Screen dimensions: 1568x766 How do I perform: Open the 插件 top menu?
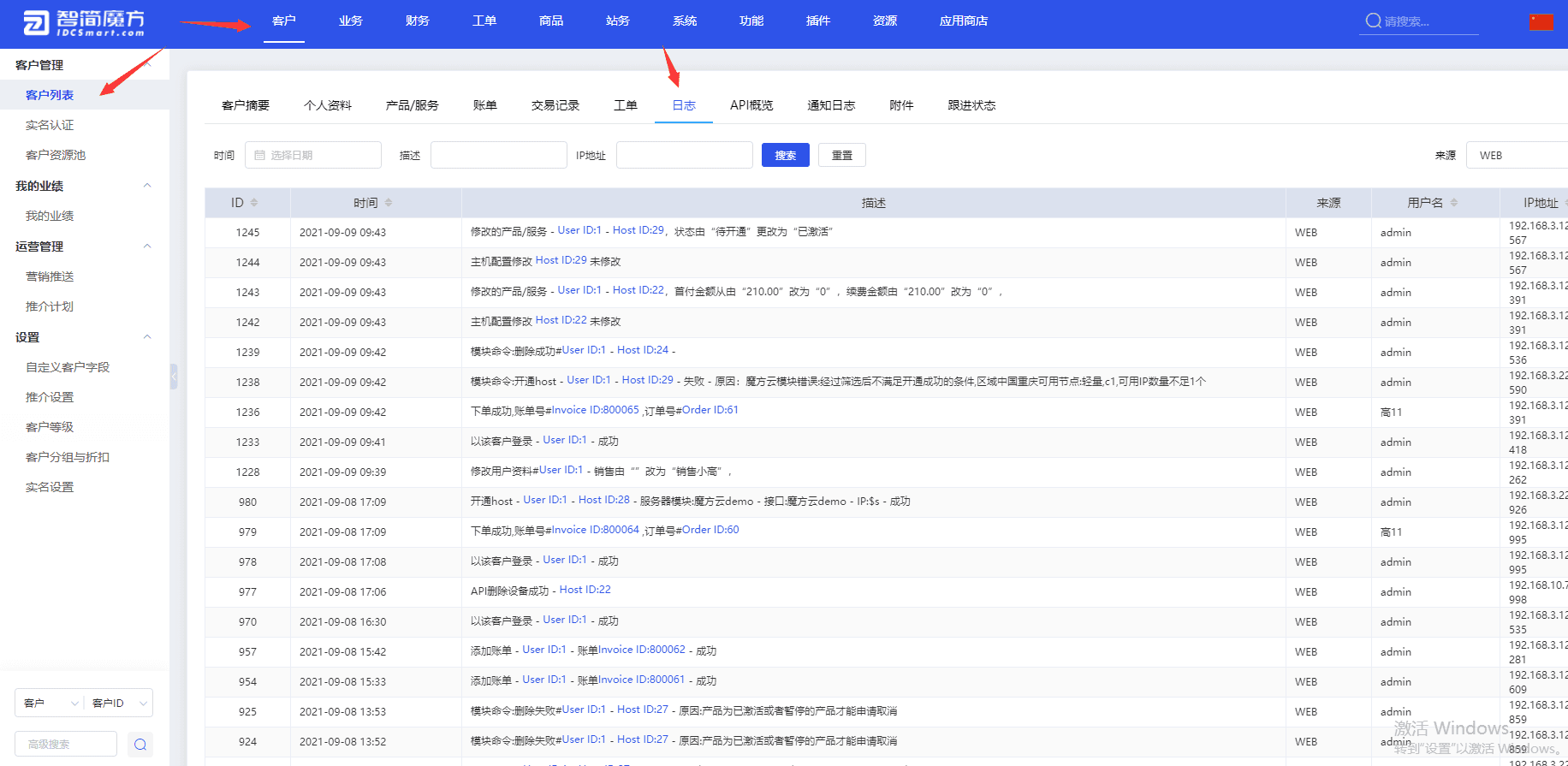click(x=818, y=21)
